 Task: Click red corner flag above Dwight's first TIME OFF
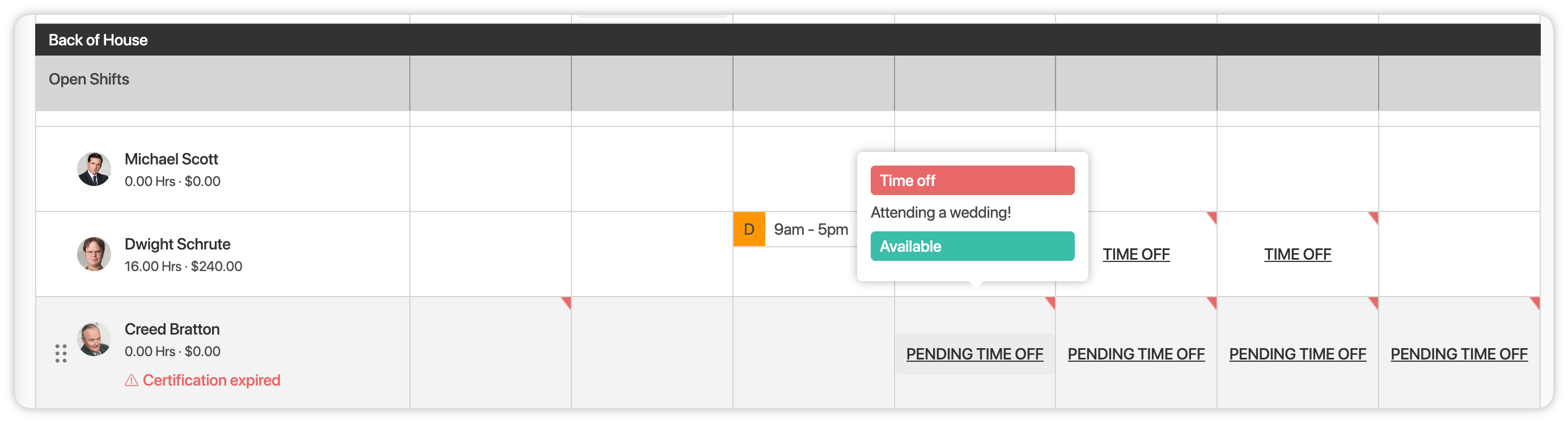(1211, 217)
